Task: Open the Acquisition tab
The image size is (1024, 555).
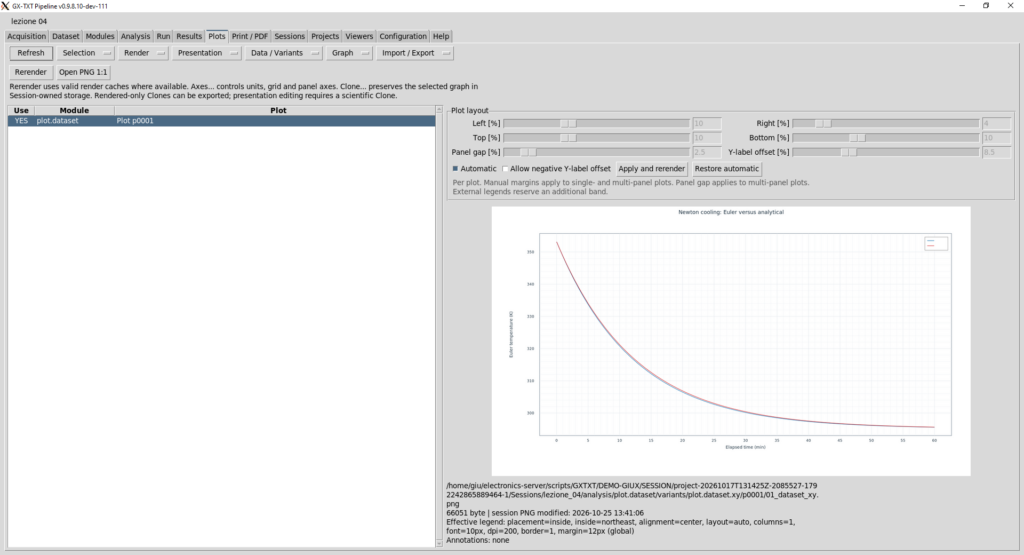Action: click(x=26, y=37)
